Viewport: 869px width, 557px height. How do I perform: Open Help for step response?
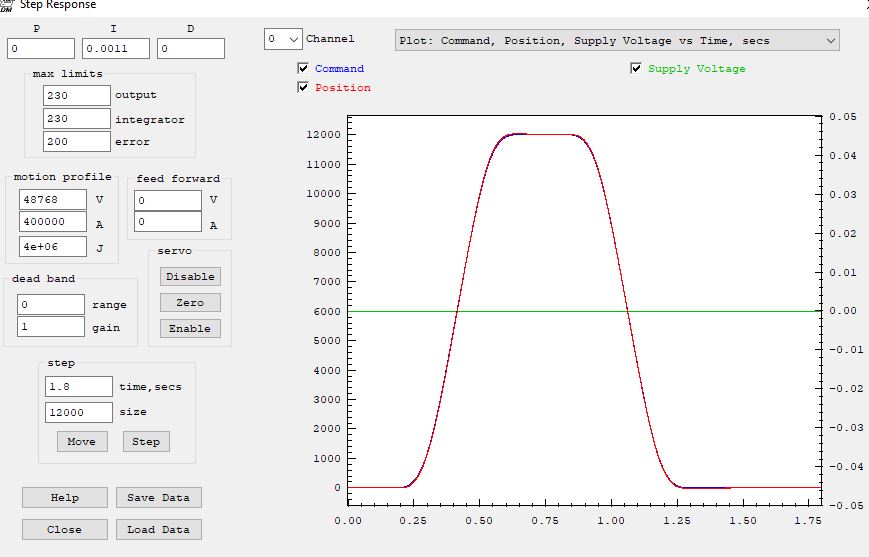point(64,497)
